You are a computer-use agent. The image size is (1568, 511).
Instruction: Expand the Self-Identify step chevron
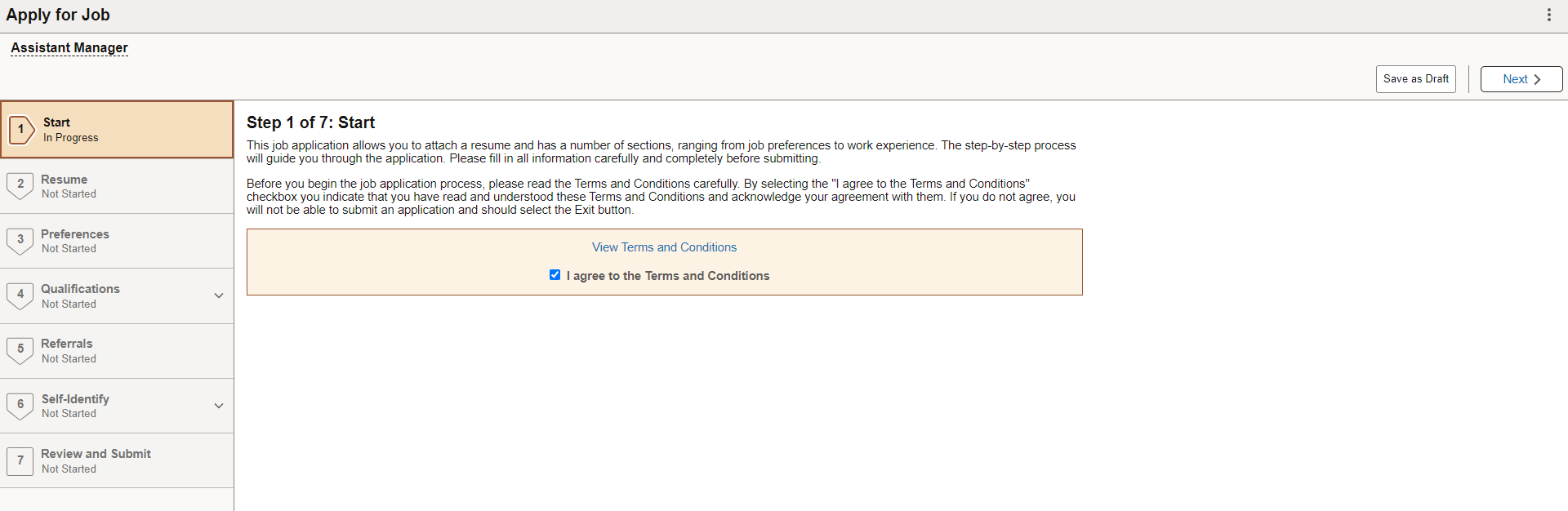(219, 406)
